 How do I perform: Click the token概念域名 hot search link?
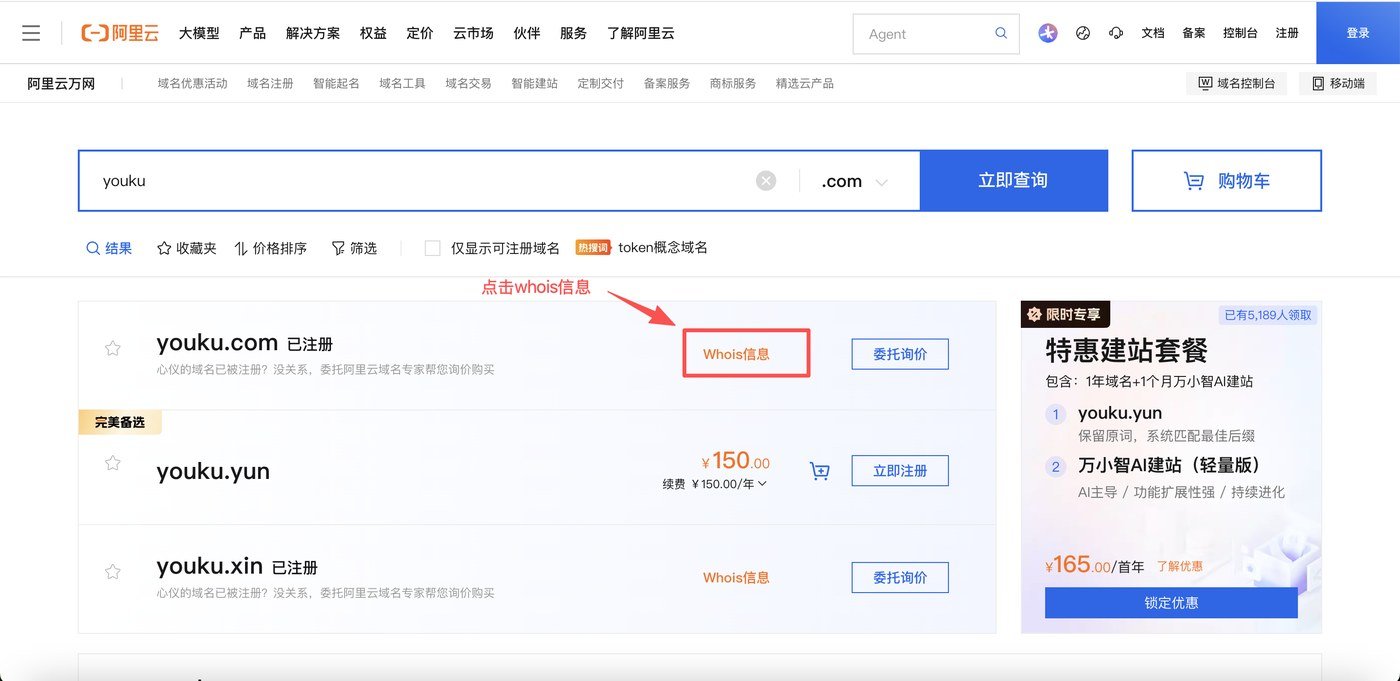click(663, 248)
